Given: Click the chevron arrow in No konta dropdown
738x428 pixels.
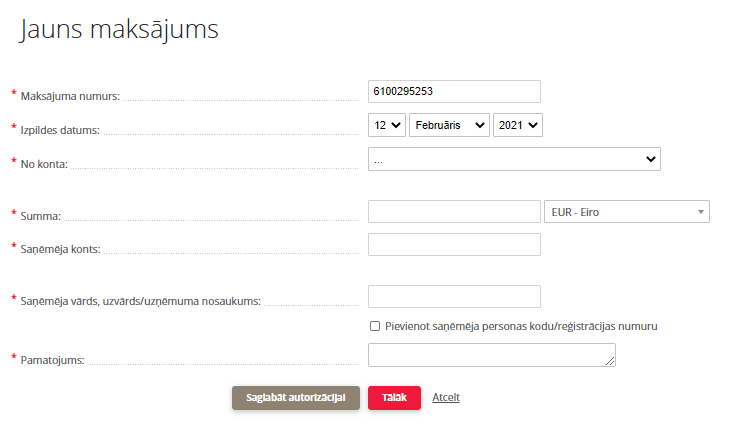Looking at the screenshot, I should click(x=651, y=159).
